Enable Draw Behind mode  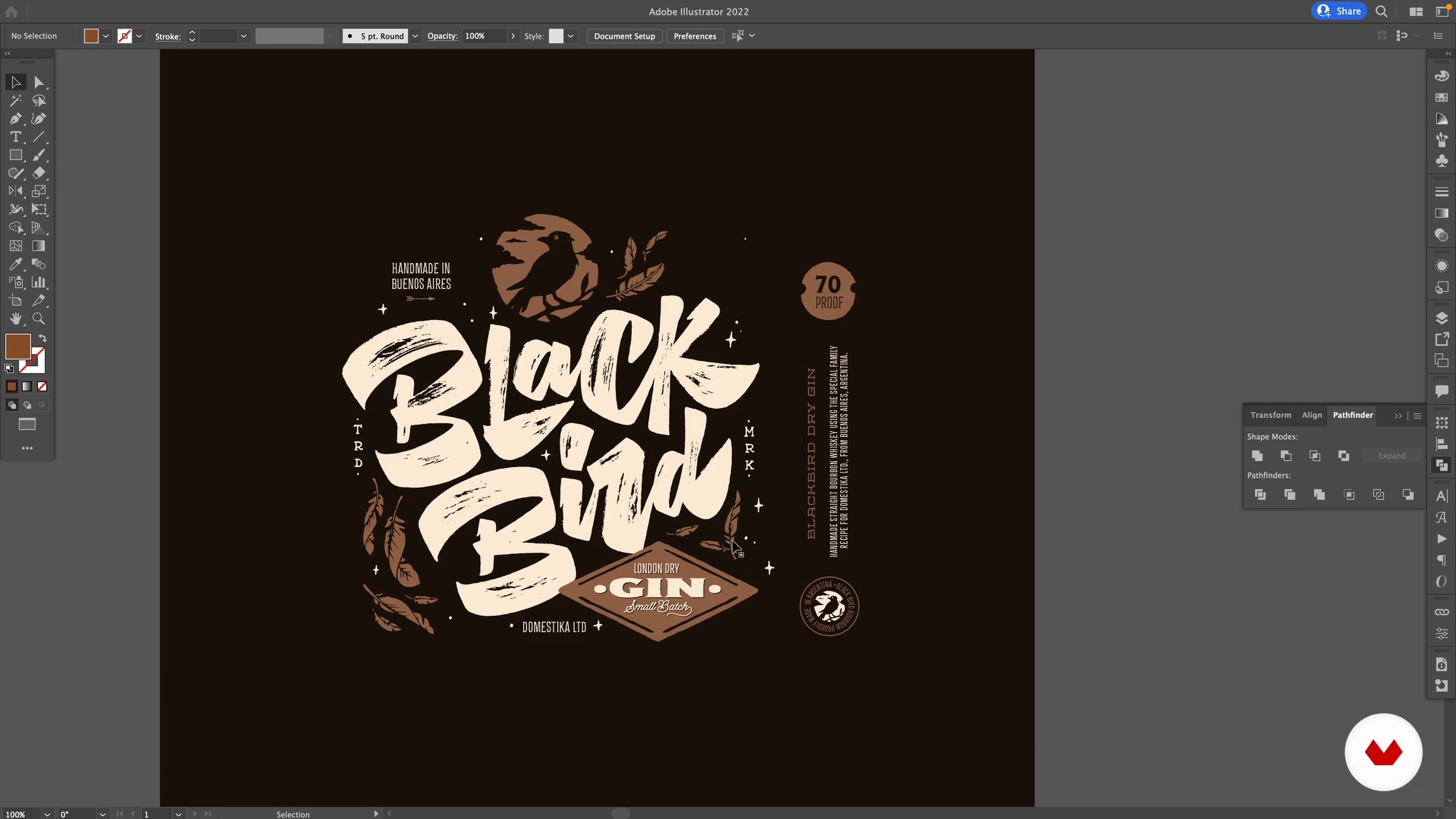pyautogui.click(x=27, y=405)
